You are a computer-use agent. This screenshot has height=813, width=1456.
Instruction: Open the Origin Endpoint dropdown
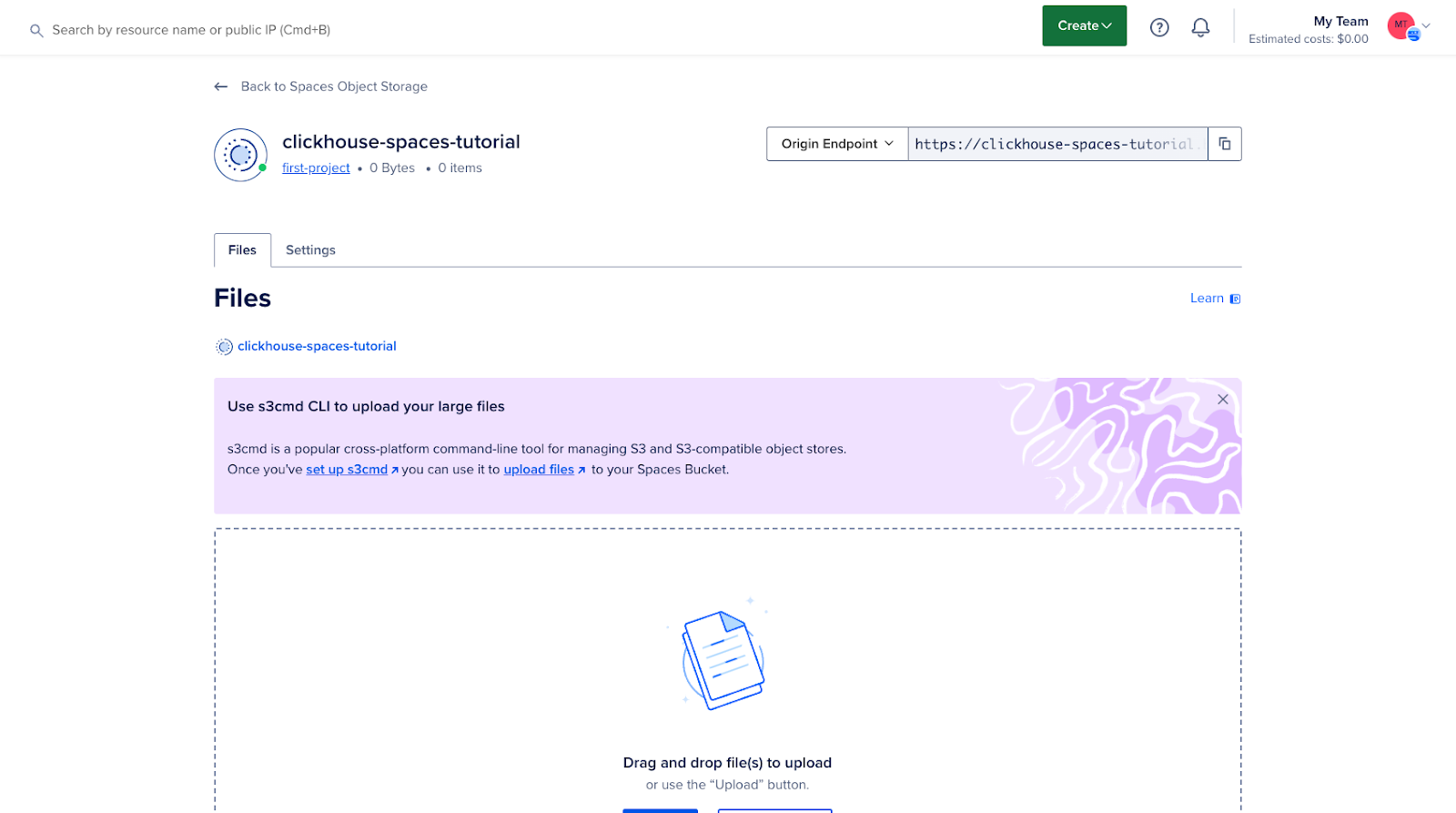point(836,144)
